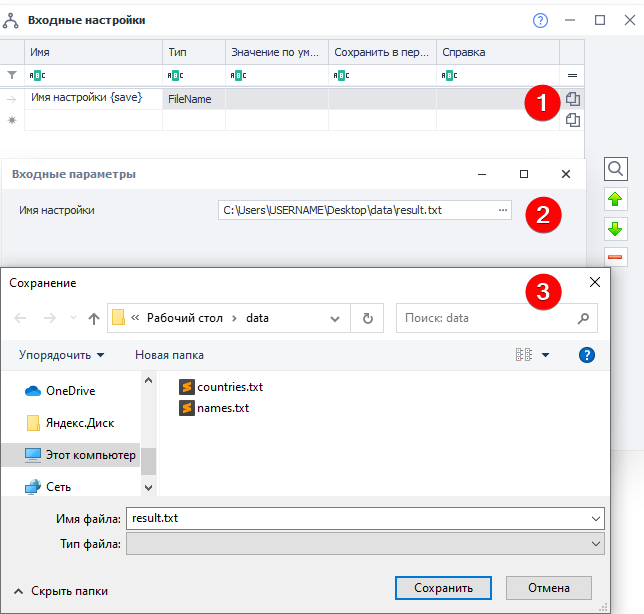The height and width of the screenshot is (614, 644).
Task: Click the up-folder arrow in the save dialog
Action: pos(94,318)
